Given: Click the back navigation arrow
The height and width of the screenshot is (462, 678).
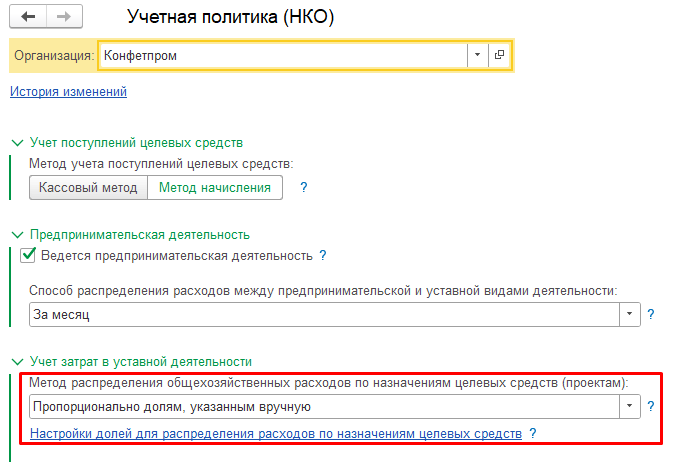Looking at the screenshot, I should pos(27,17).
